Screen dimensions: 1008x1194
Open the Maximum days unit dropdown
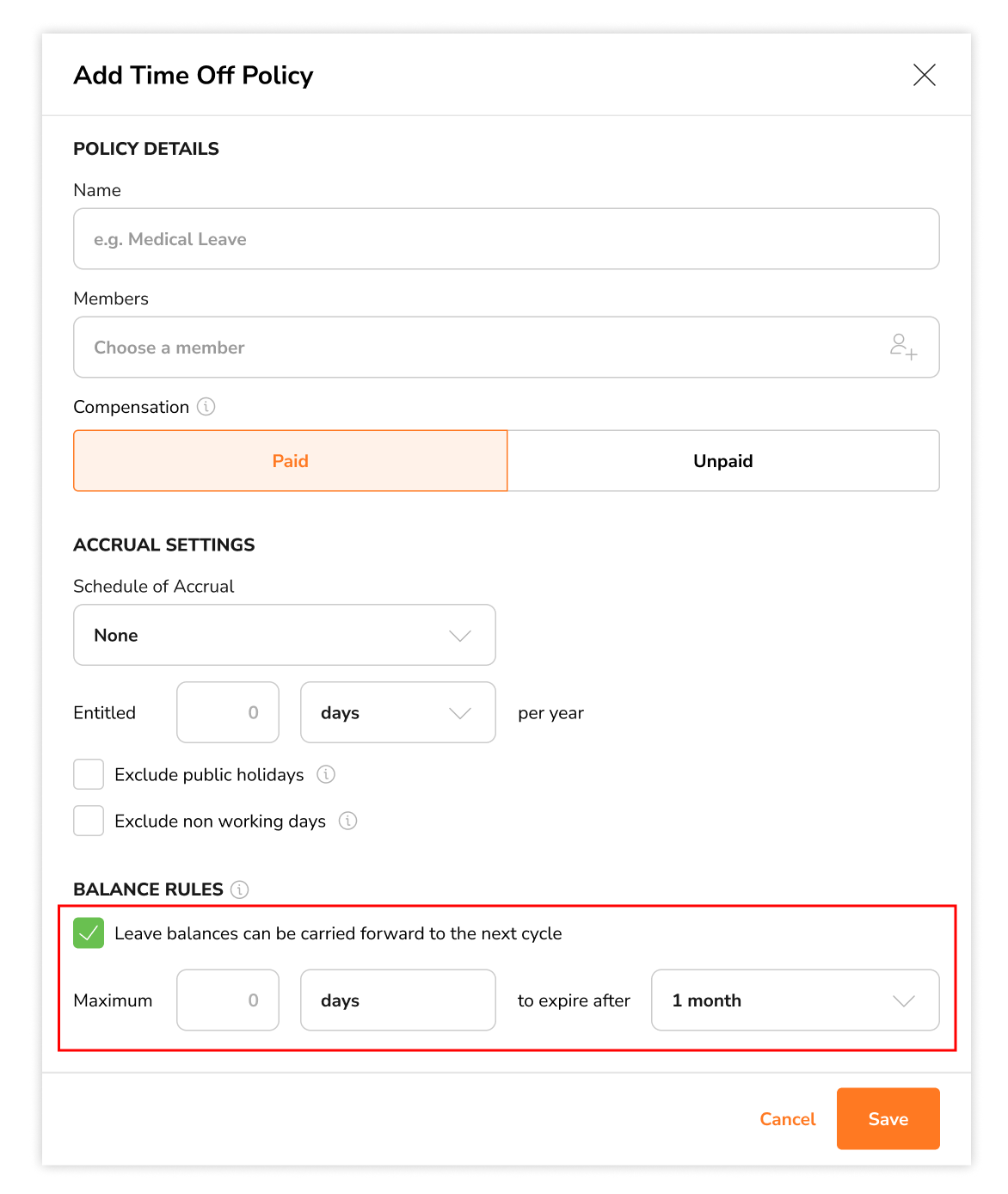[397, 1000]
